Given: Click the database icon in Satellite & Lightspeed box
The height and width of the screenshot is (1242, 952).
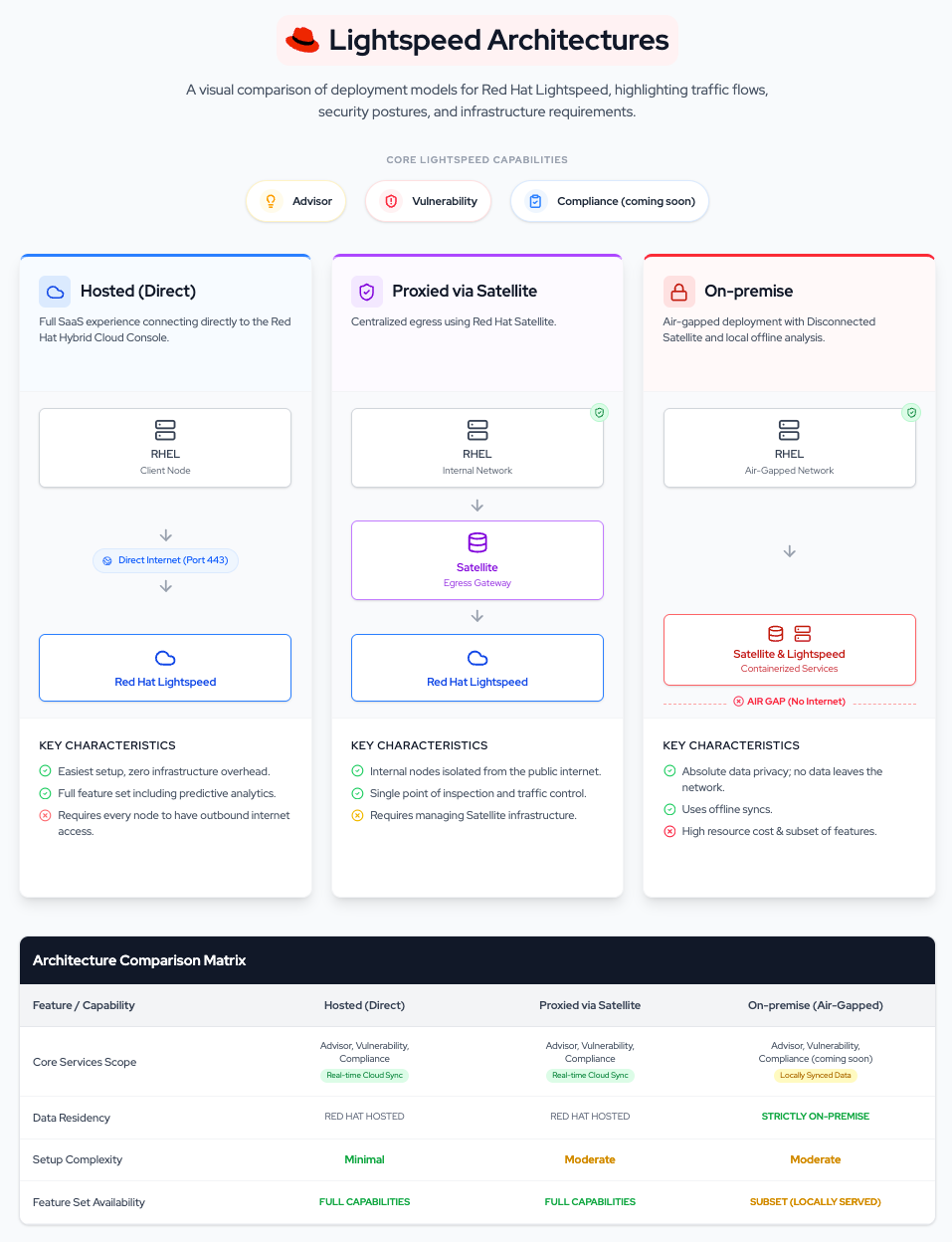Looking at the screenshot, I should (776, 633).
